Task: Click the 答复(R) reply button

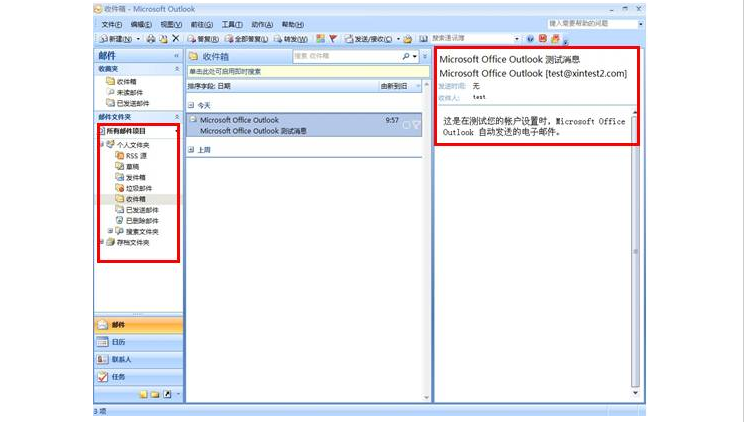Action: [203, 39]
